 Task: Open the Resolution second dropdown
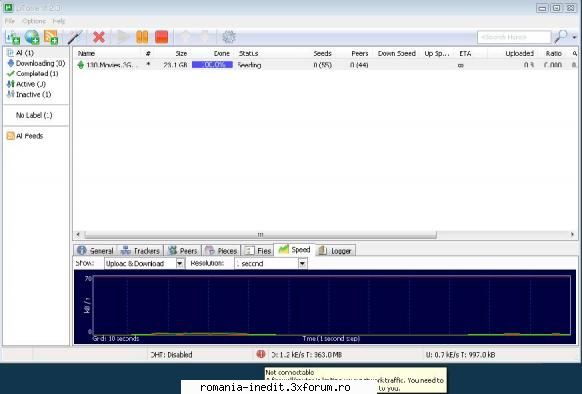[x=271, y=263]
